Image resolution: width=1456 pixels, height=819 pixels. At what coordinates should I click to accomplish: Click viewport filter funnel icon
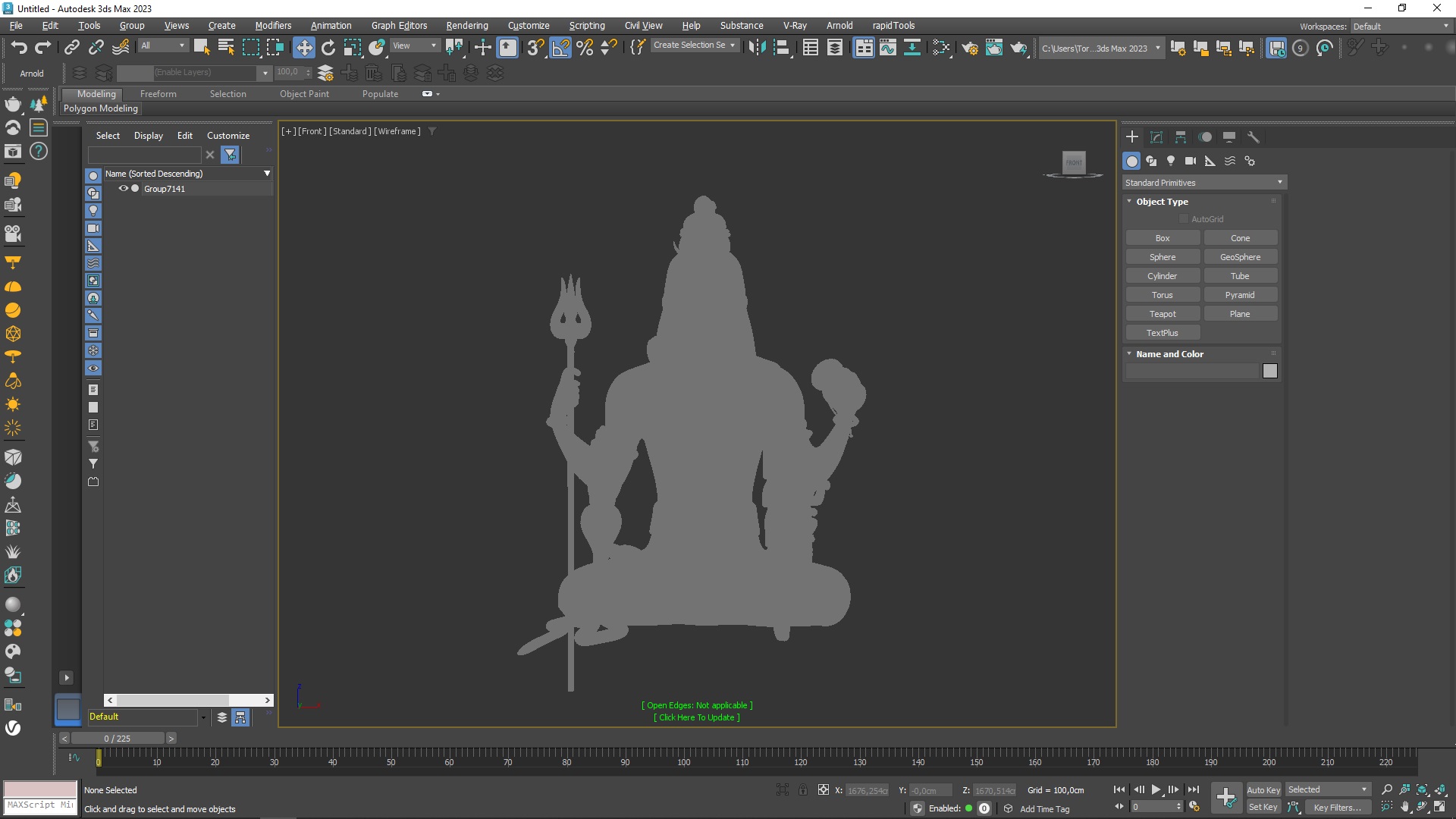pos(432,131)
